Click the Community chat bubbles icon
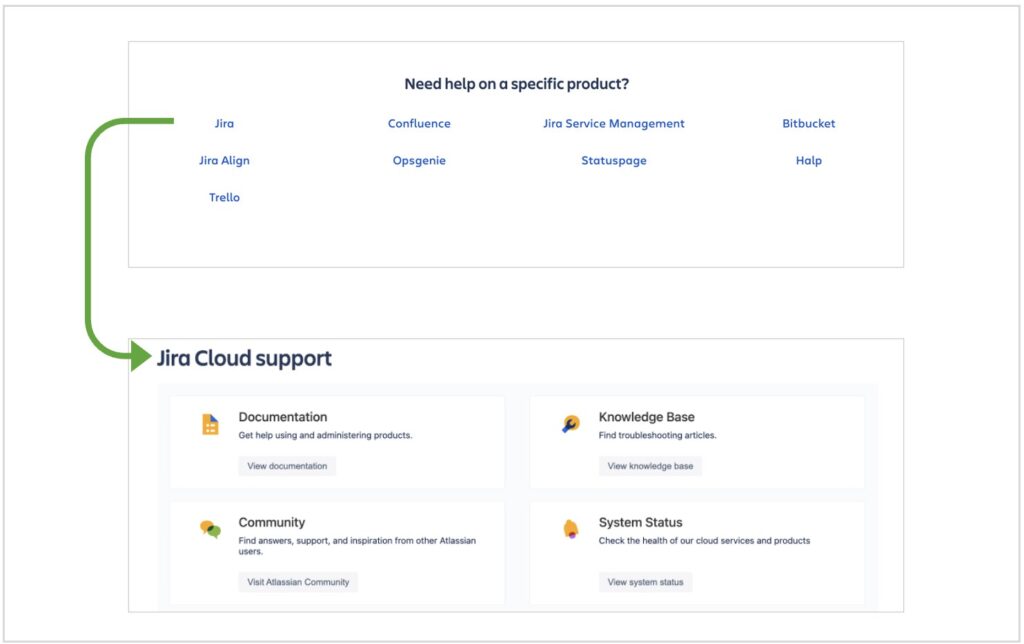The height and width of the screenshot is (644, 1024). (210, 529)
